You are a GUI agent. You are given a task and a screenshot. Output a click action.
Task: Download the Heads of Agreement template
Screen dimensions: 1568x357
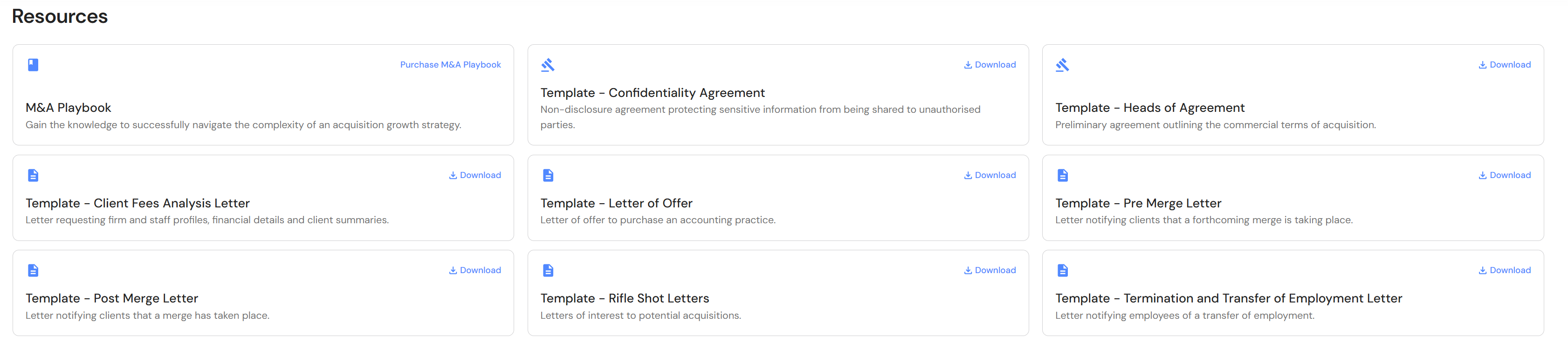(x=1505, y=64)
